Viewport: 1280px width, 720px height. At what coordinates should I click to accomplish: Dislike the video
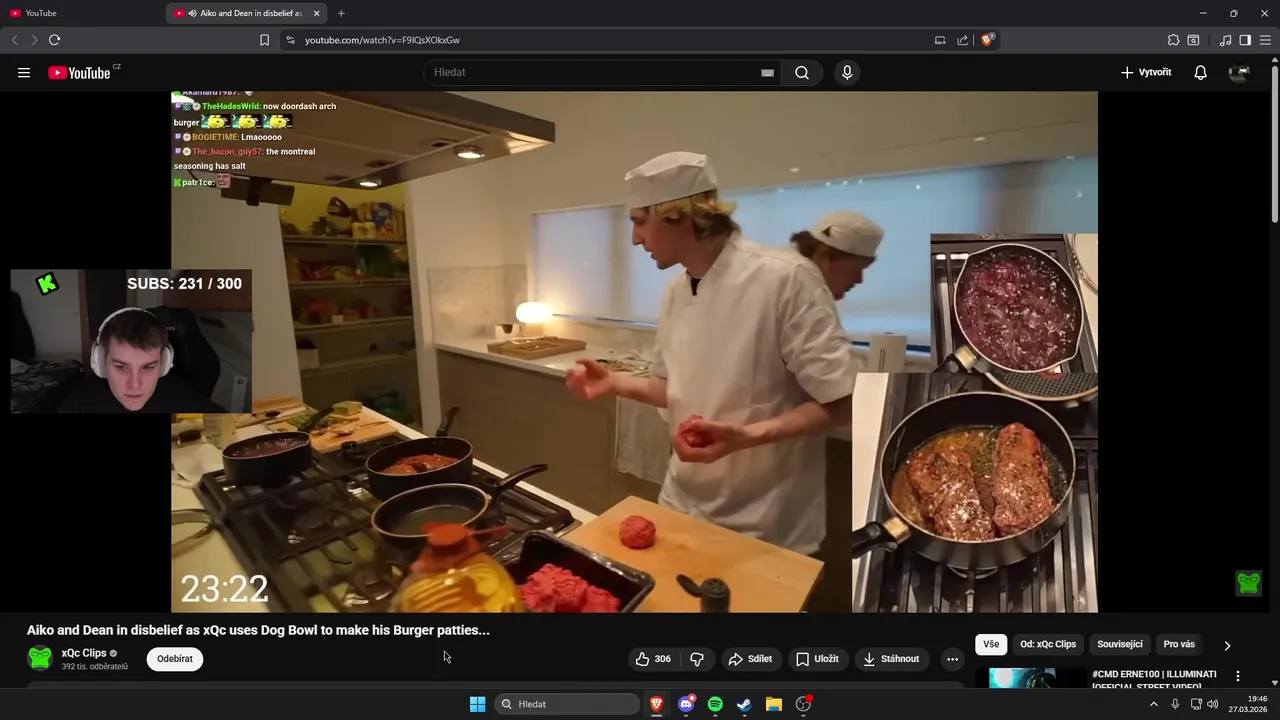(x=697, y=659)
